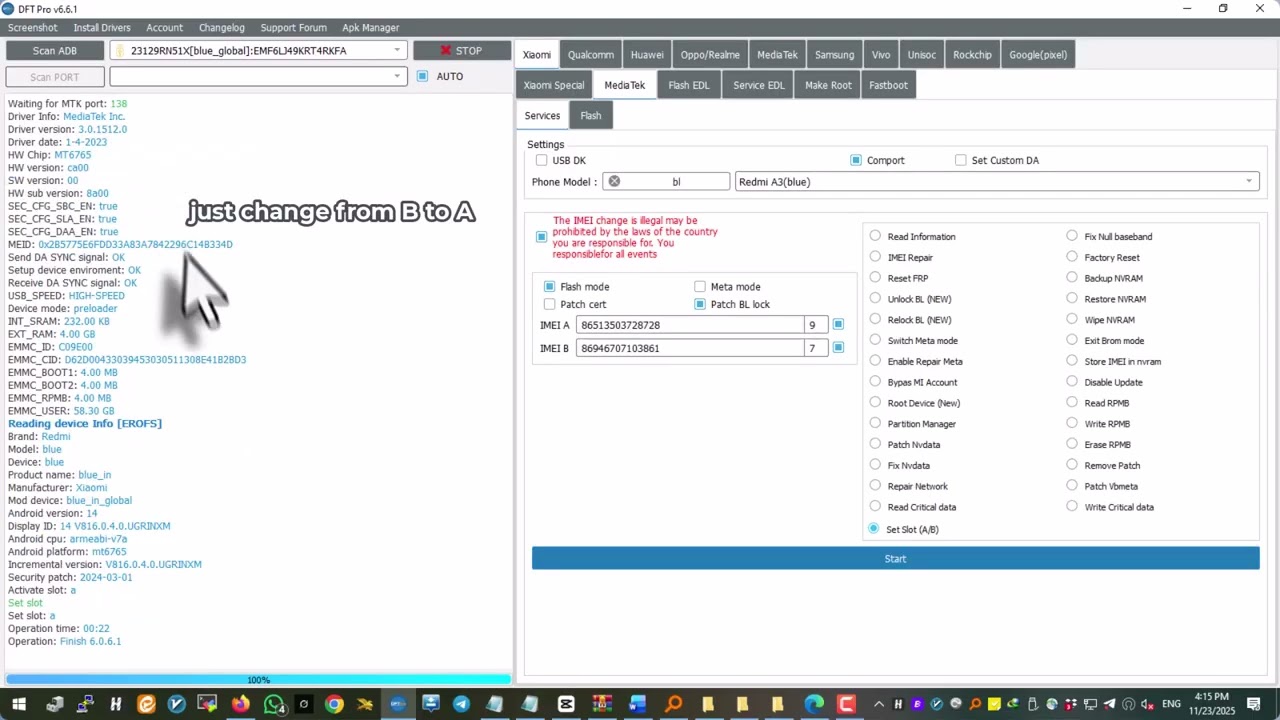Toggle the IMEI A checkbox
Image resolution: width=1280 pixels, height=720 pixels.
[838, 325]
